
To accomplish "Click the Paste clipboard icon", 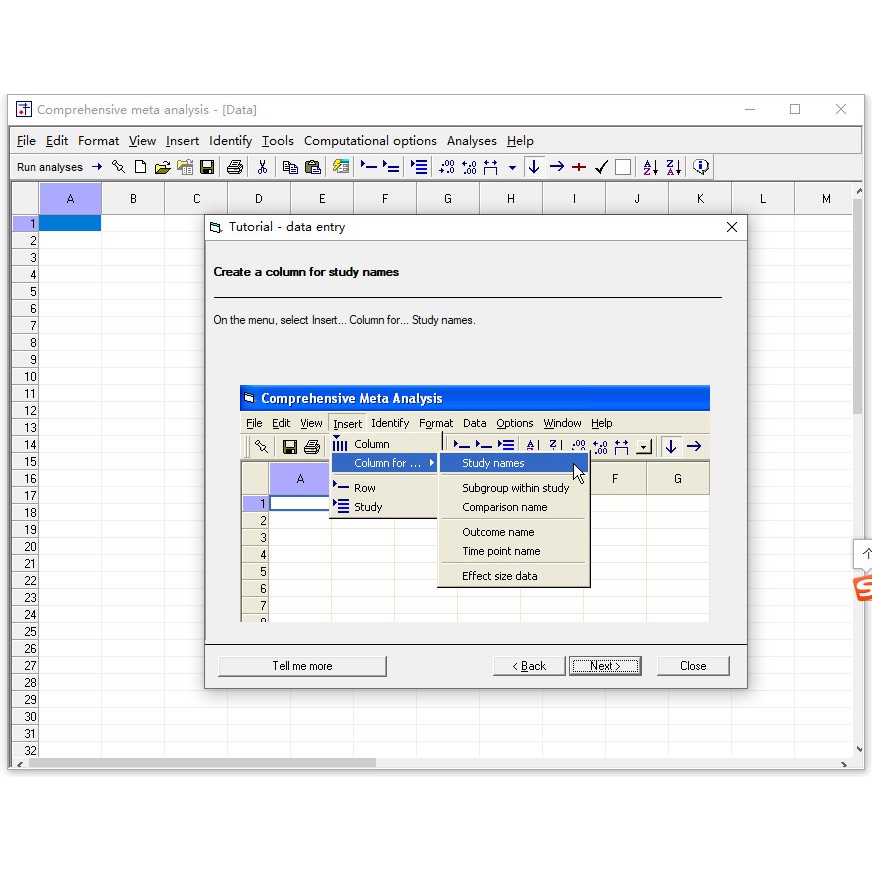I will (x=312, y=167).
